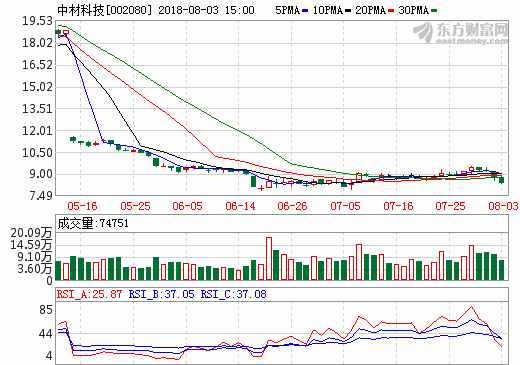Click date axis label 06-14
Image resolution: width=520 pixels, height=365 pixels.
pos(240,206)
